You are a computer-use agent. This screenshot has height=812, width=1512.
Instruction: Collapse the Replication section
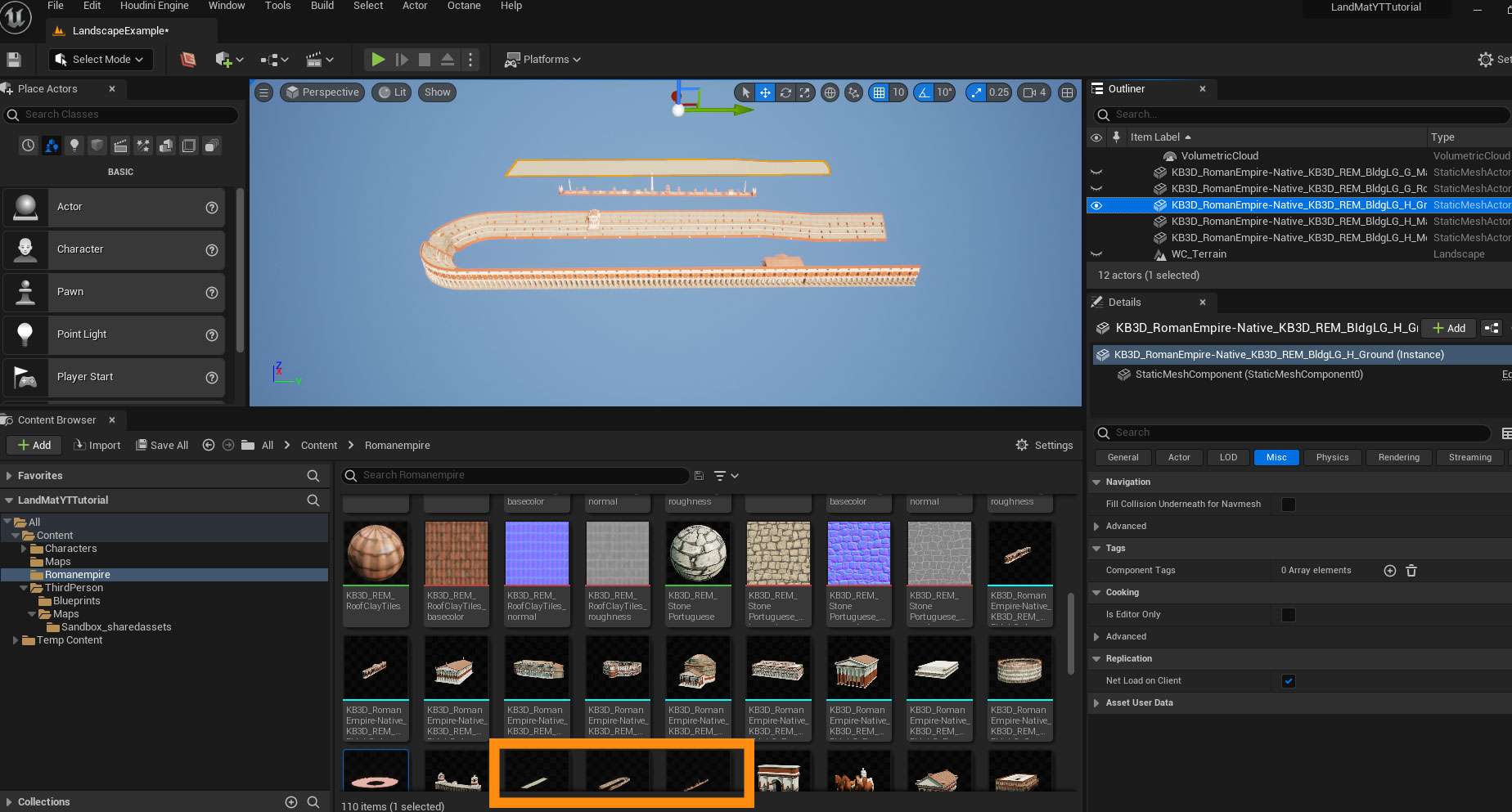tap(1096, 659)
